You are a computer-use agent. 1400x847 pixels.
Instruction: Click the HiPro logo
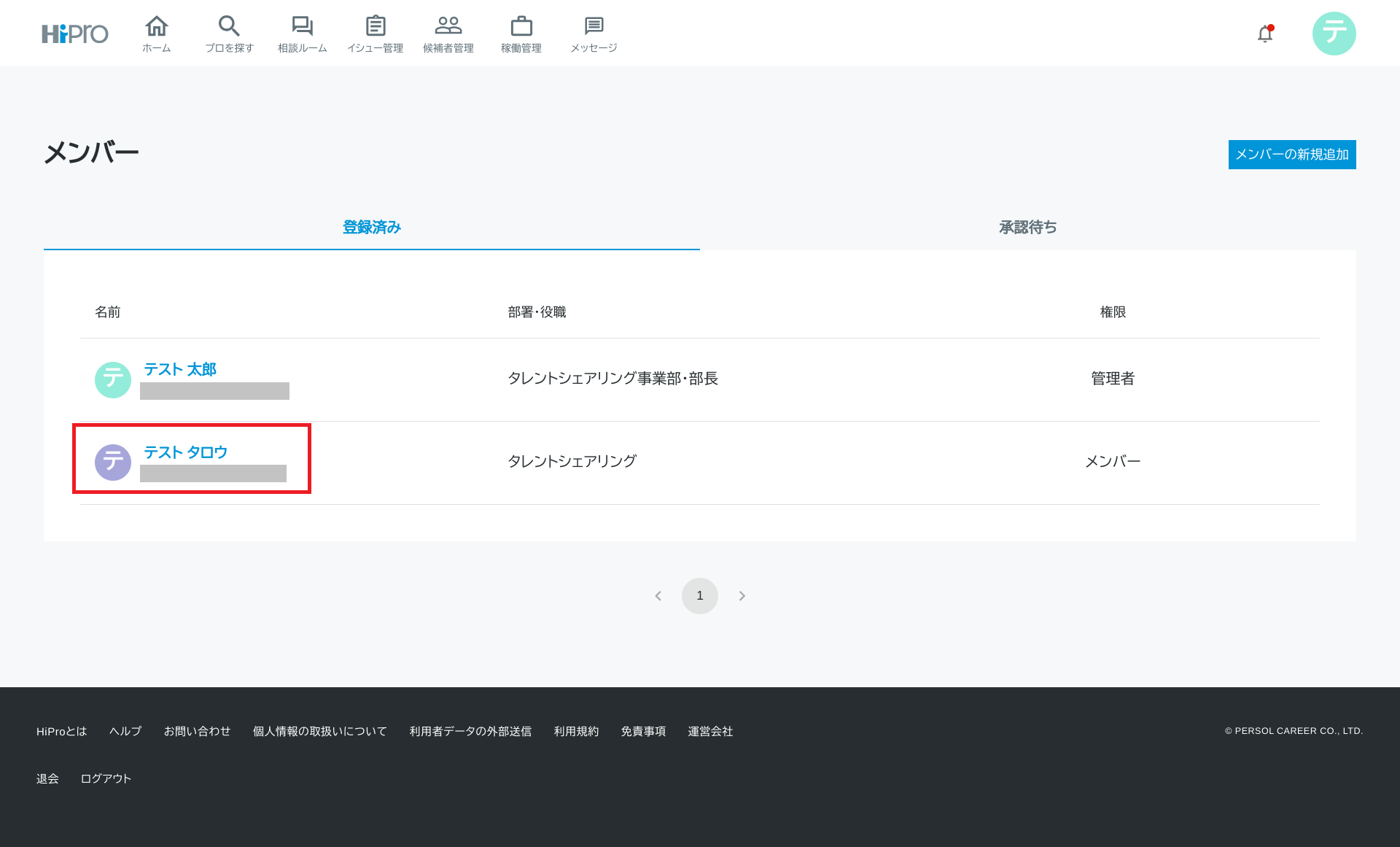click(75, 34)
